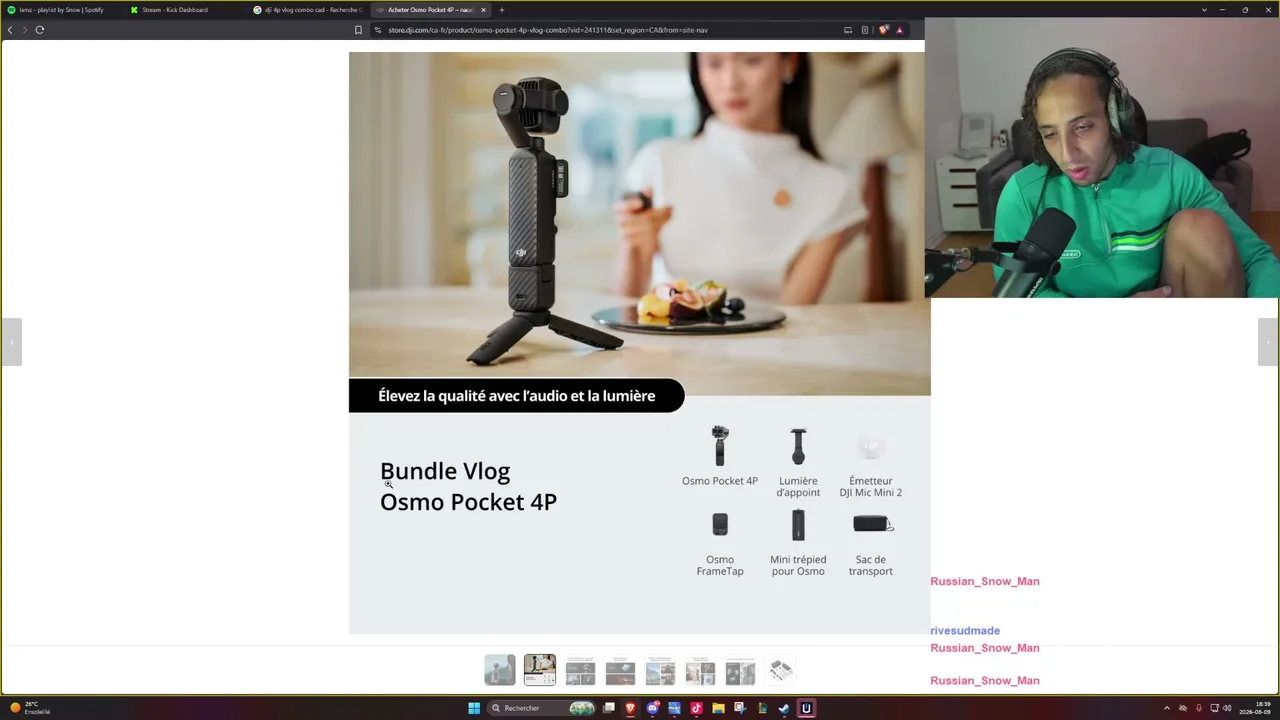The image size is (1280, 720).
Task: Open Task View from the taskbar
Action: [x=608, y=708]
